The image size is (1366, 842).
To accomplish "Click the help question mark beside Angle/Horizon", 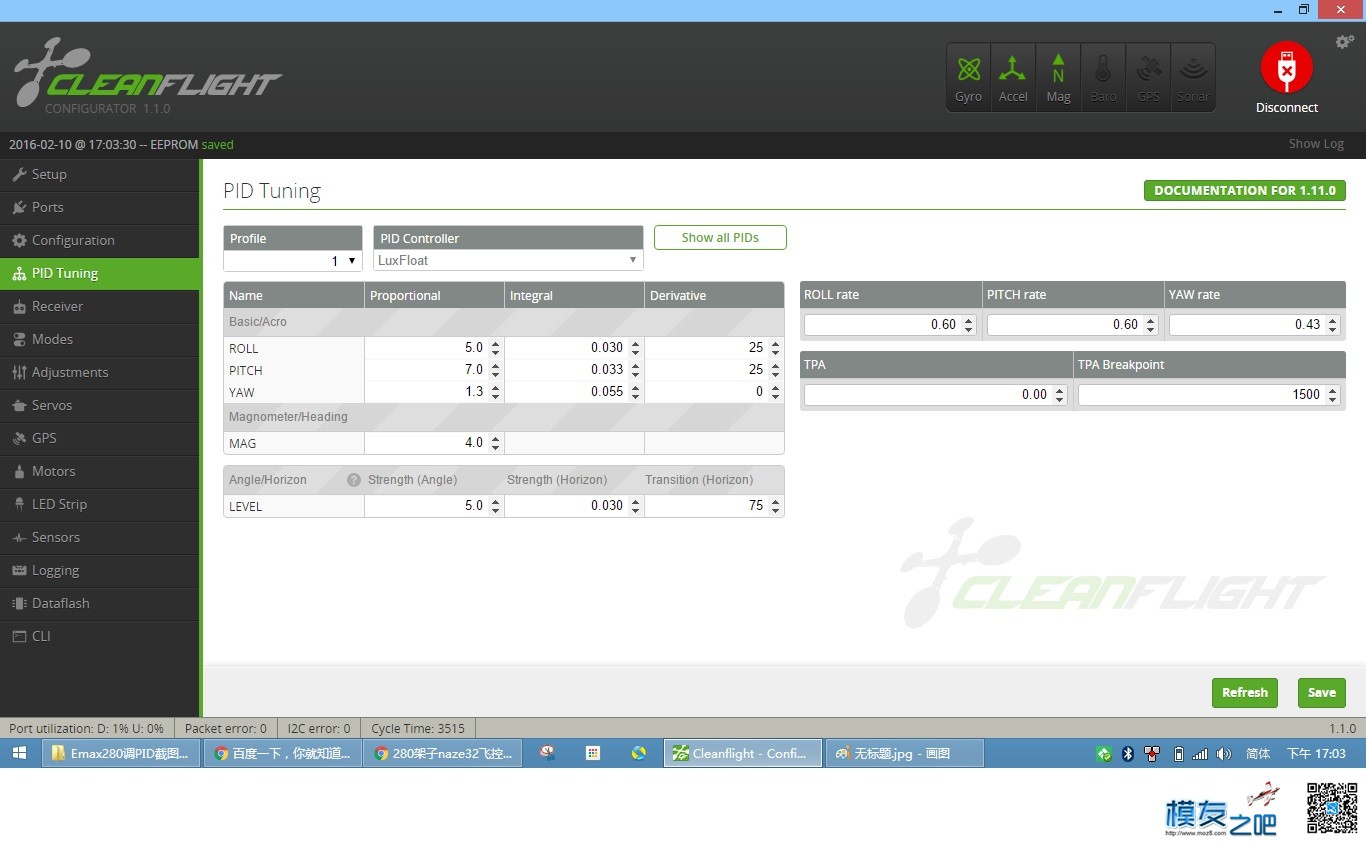I will pyautogui.click(x=353, y=480).
